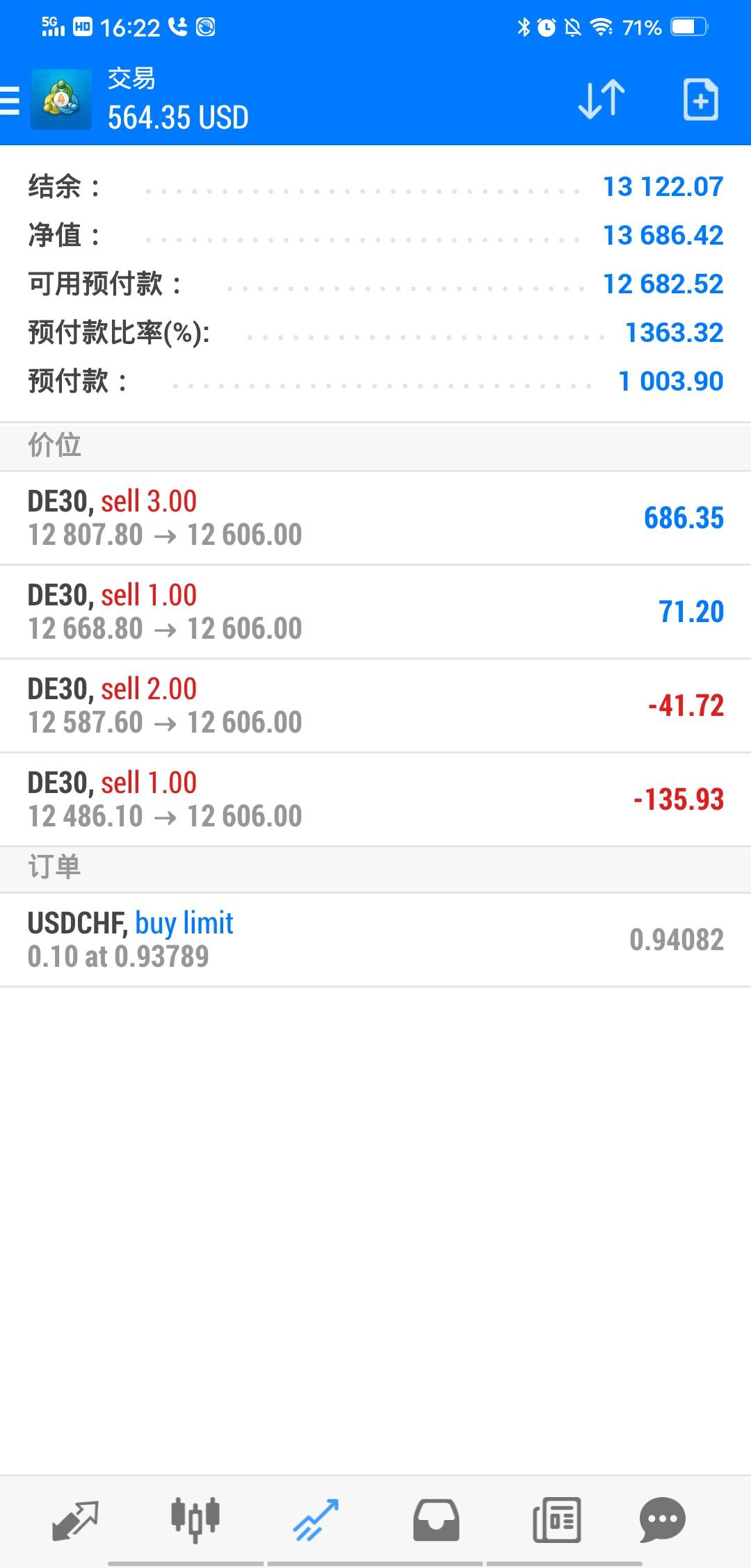Open the News tab
This screenshot has width=751, height=1568.
coord(556,1521)
